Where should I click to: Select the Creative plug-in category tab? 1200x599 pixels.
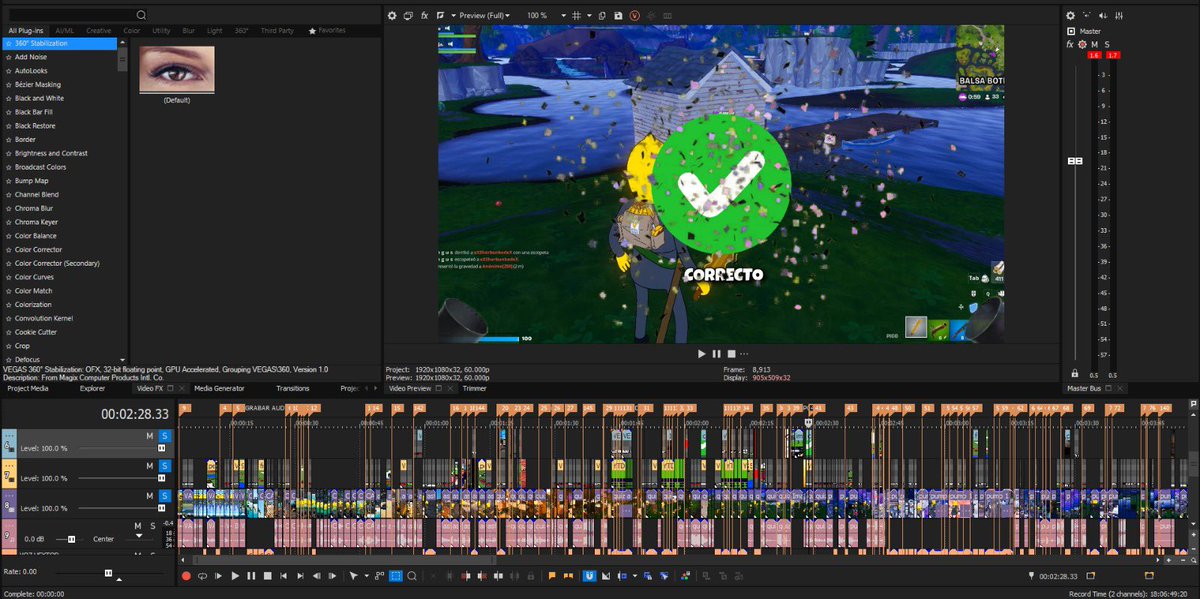[99, 31]
